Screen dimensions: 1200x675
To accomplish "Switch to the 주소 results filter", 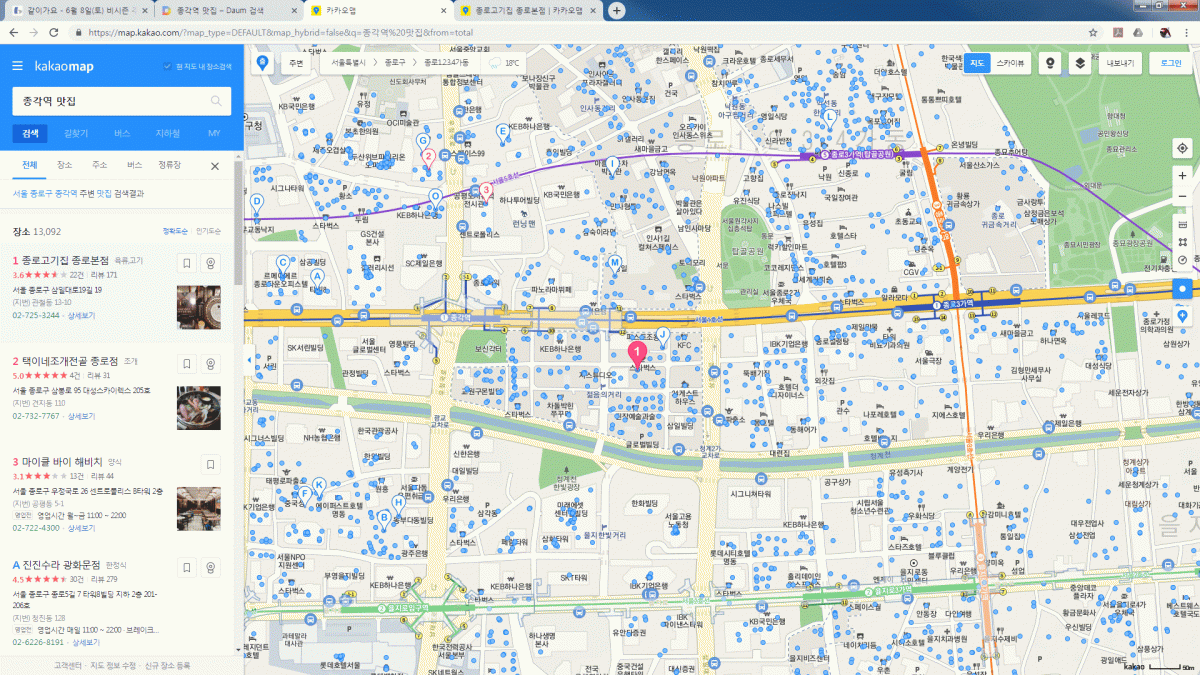I will (99, 165).
